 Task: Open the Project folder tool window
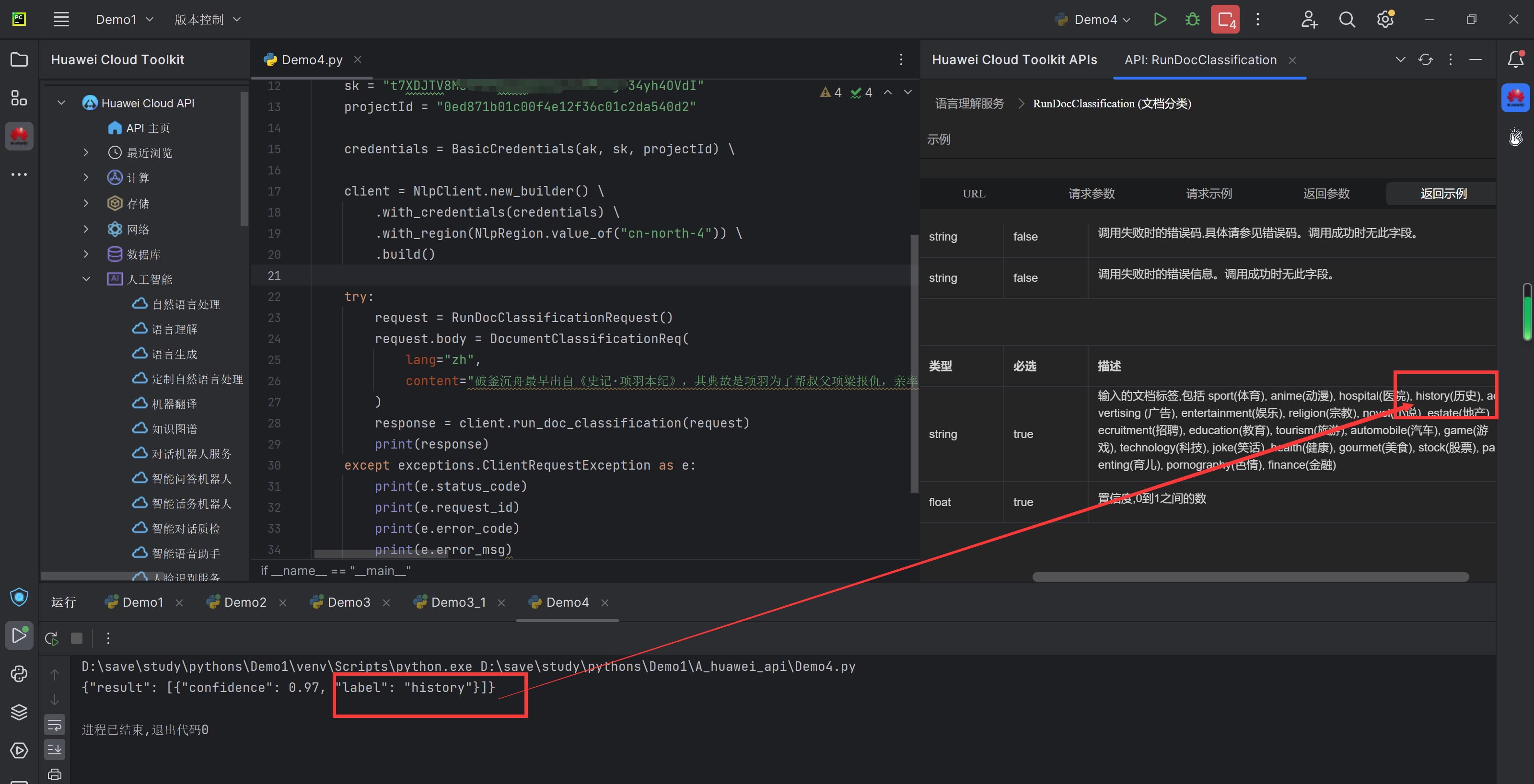[x=19, y=59]
